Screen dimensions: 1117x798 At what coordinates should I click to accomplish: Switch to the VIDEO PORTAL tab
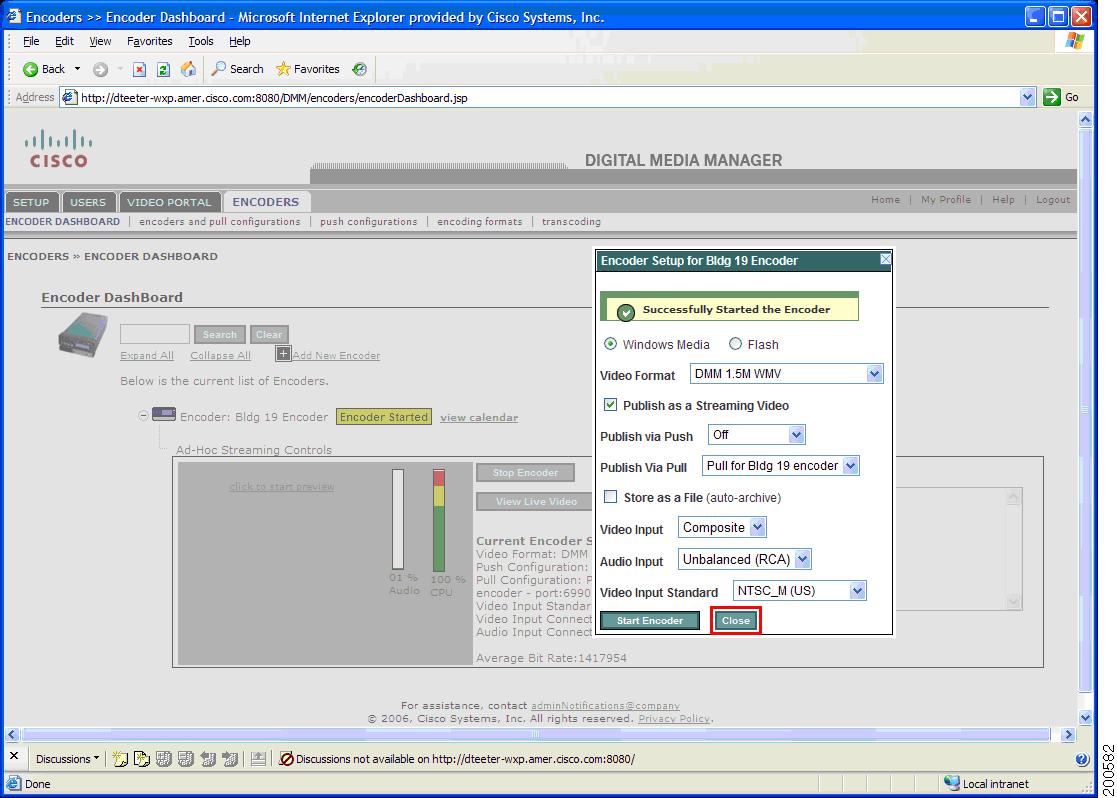[169, 201]
